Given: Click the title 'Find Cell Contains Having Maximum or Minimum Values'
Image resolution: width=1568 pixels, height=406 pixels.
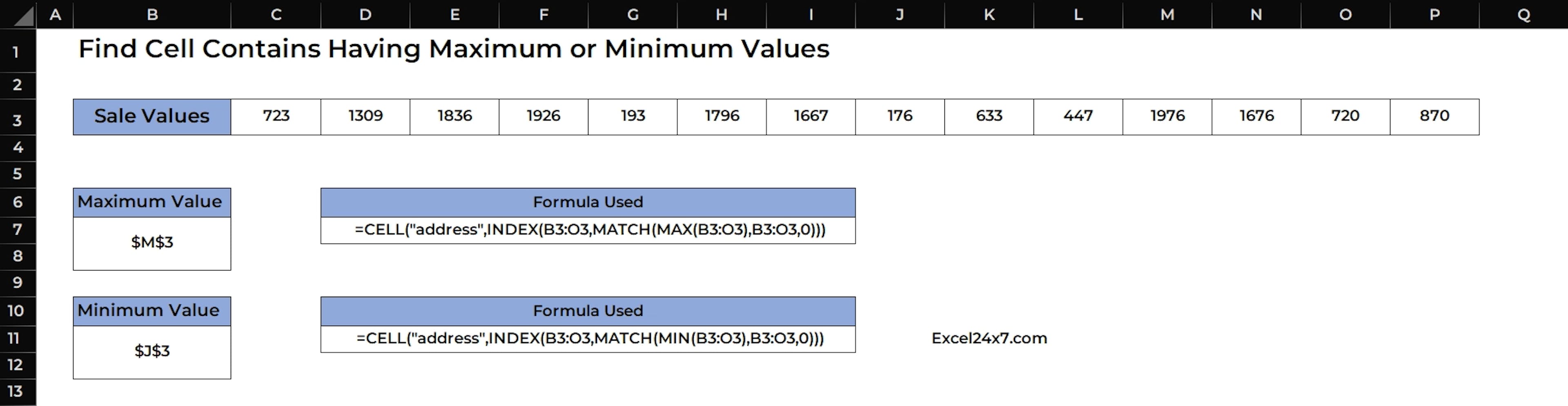Looking at the screenshot, I should pos(454,49).
